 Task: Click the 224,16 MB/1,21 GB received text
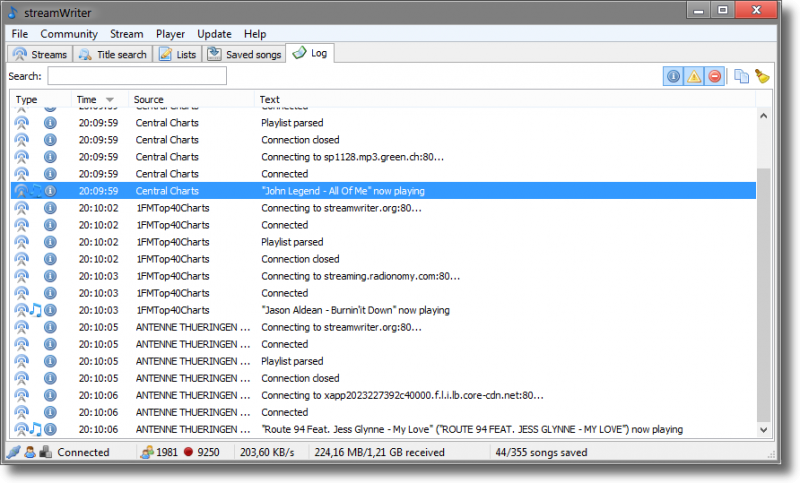tap(380, 452)
